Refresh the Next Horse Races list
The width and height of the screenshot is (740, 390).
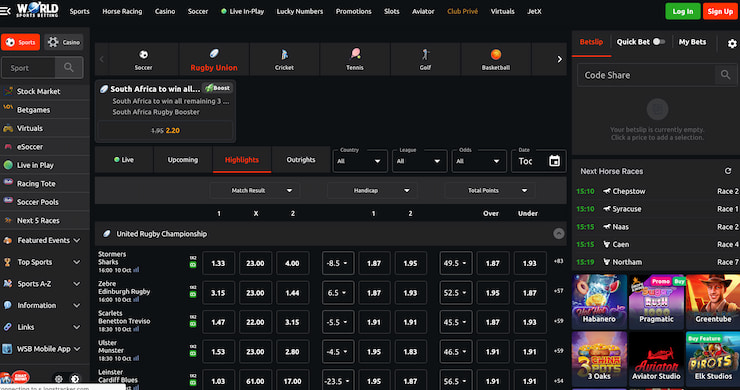tap(728, 171)
